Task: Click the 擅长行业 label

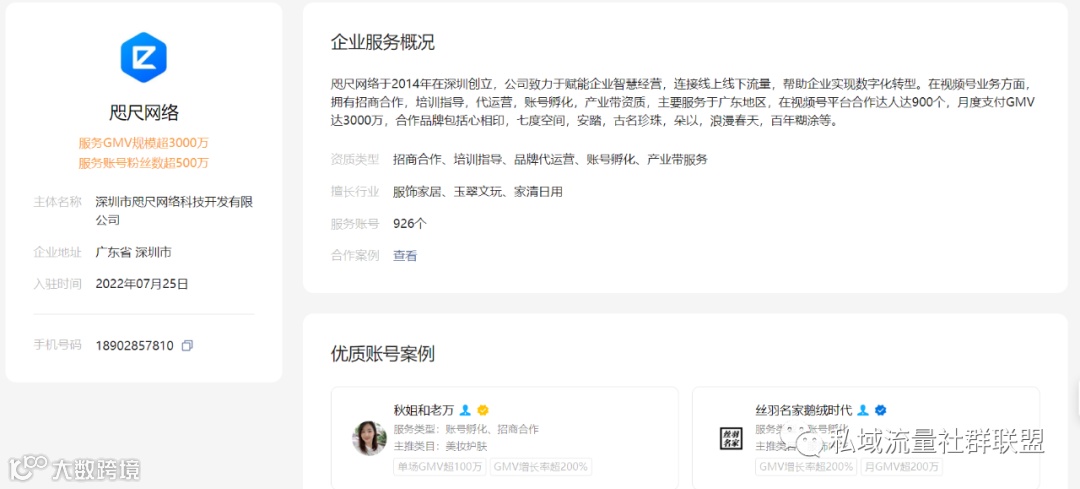Action: 355,192
